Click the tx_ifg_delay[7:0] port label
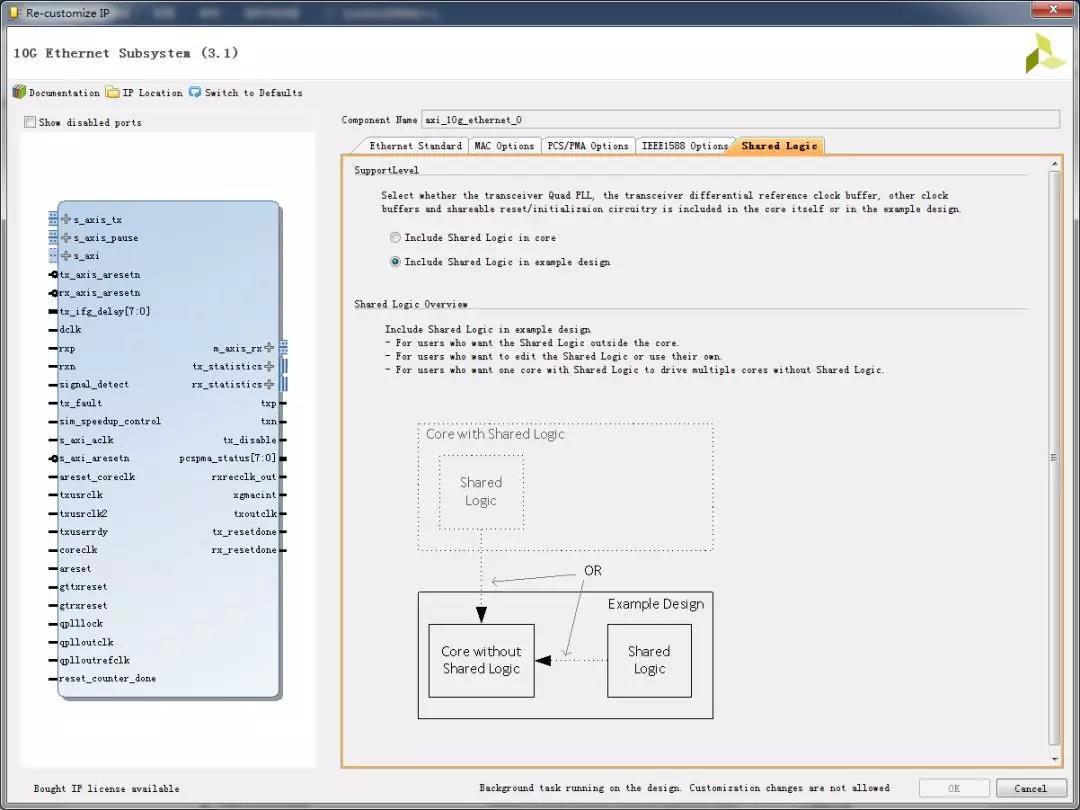The height and width of the screenshot is (810, 1080). pos(105,311)
